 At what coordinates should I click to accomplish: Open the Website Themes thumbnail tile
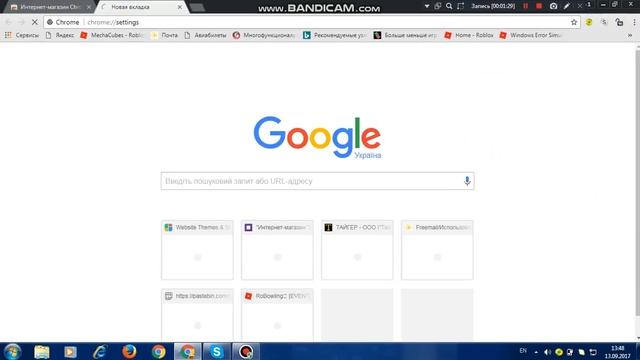(x=197, y=250)
